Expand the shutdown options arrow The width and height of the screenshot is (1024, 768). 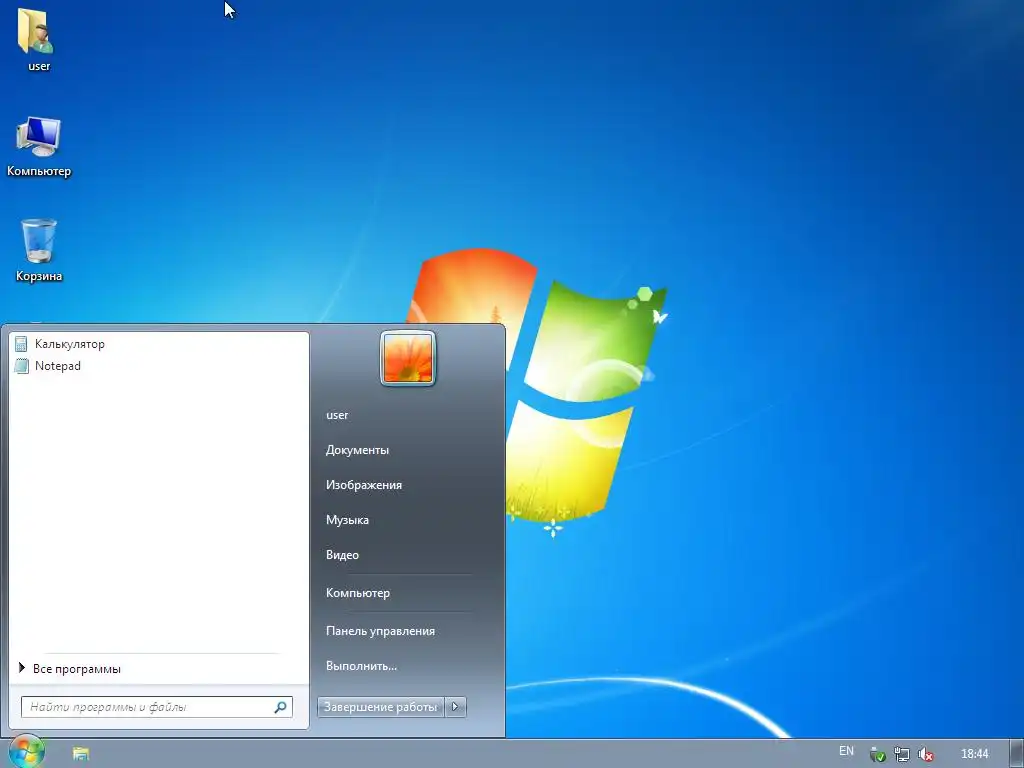tap(456, 707)
